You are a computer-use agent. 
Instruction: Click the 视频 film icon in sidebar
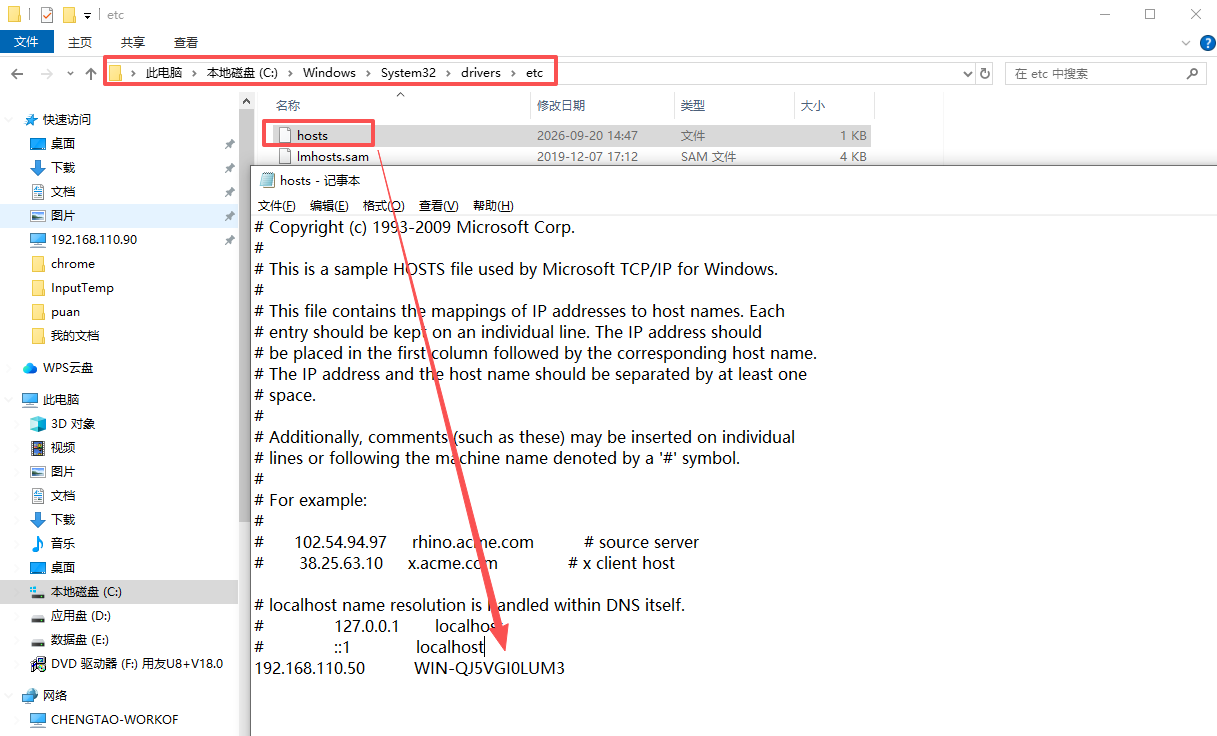pos(38,447)
